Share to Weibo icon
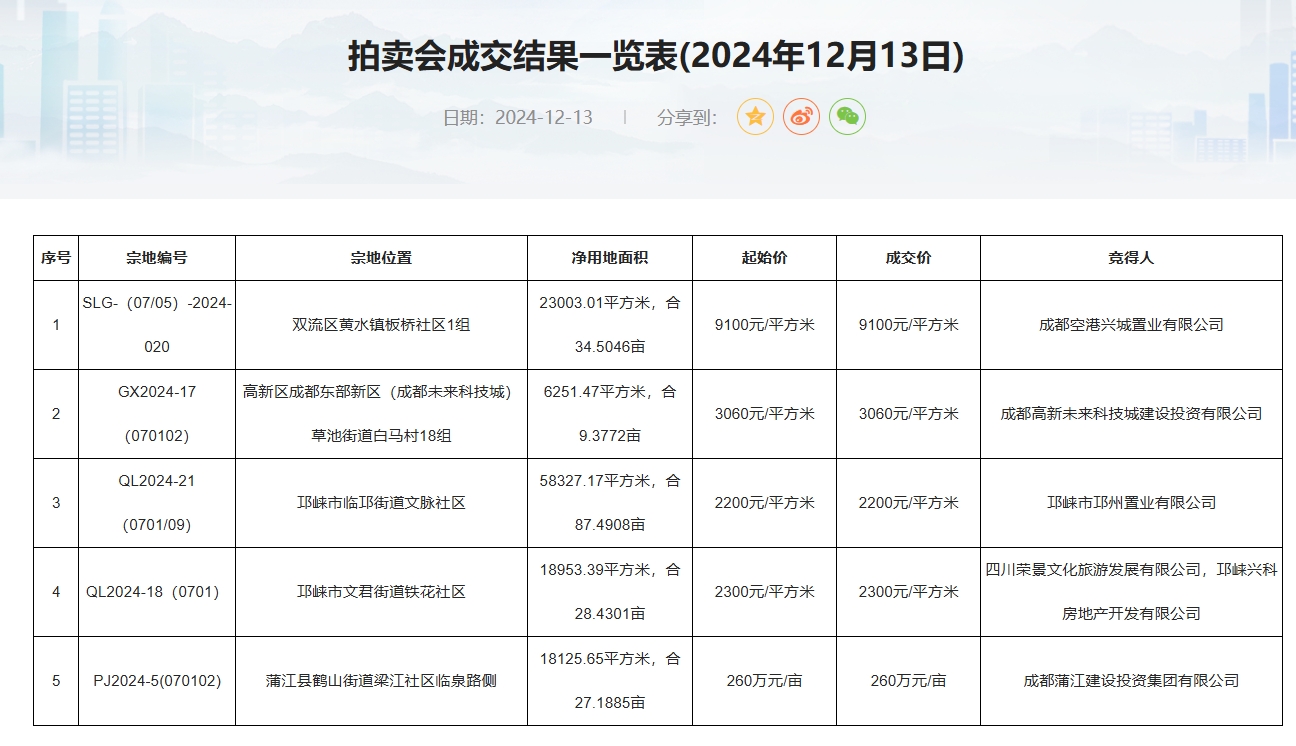 (x=801, y=117)
